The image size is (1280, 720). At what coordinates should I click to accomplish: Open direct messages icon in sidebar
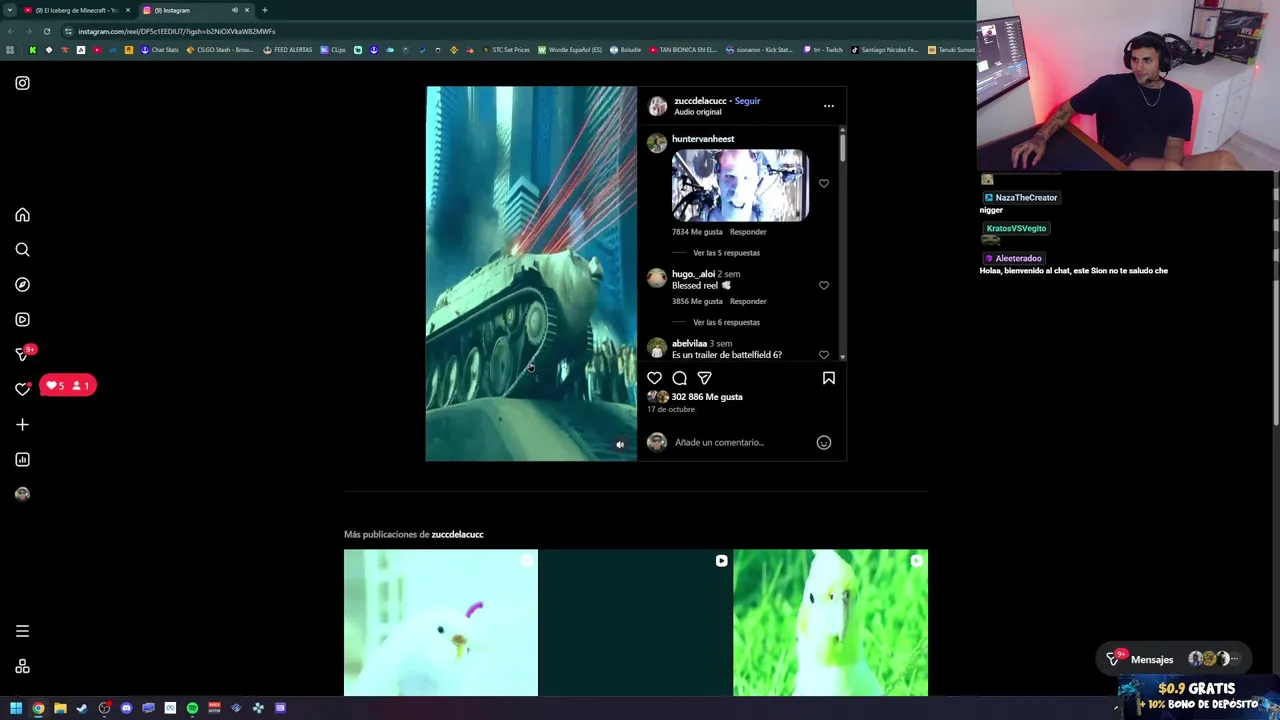[x=22, y=354]
